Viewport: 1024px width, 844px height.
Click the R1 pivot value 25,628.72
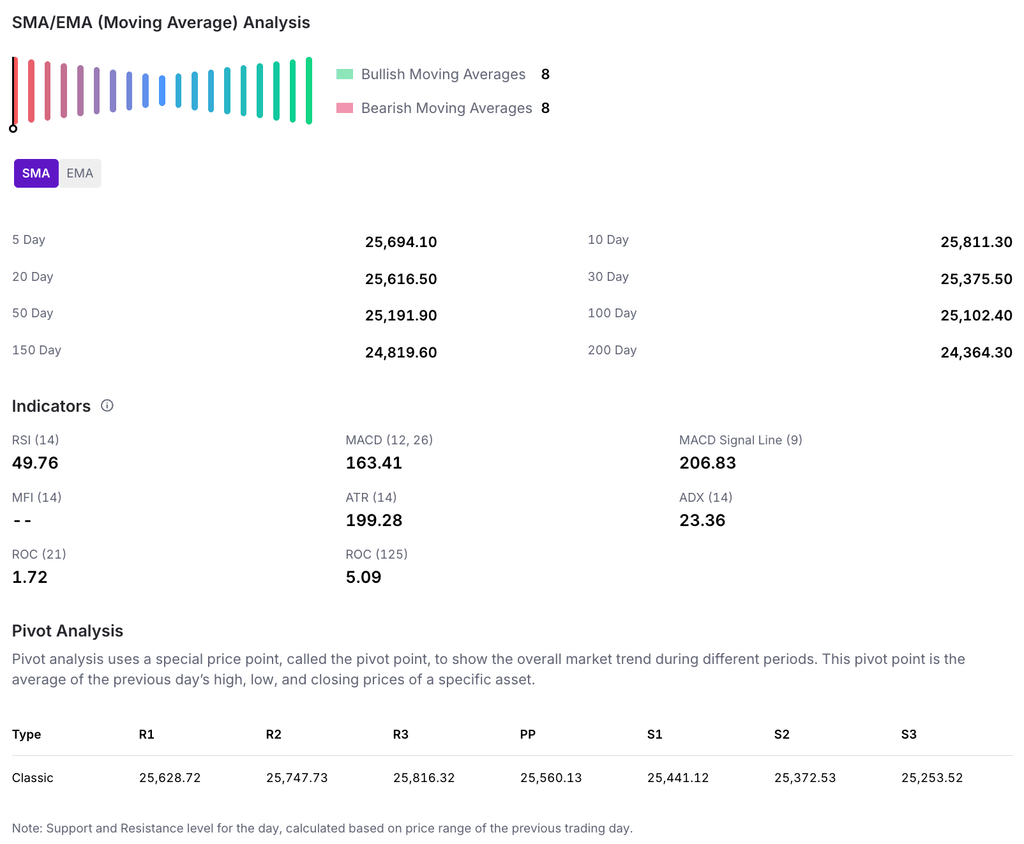[x=170, y=777]
